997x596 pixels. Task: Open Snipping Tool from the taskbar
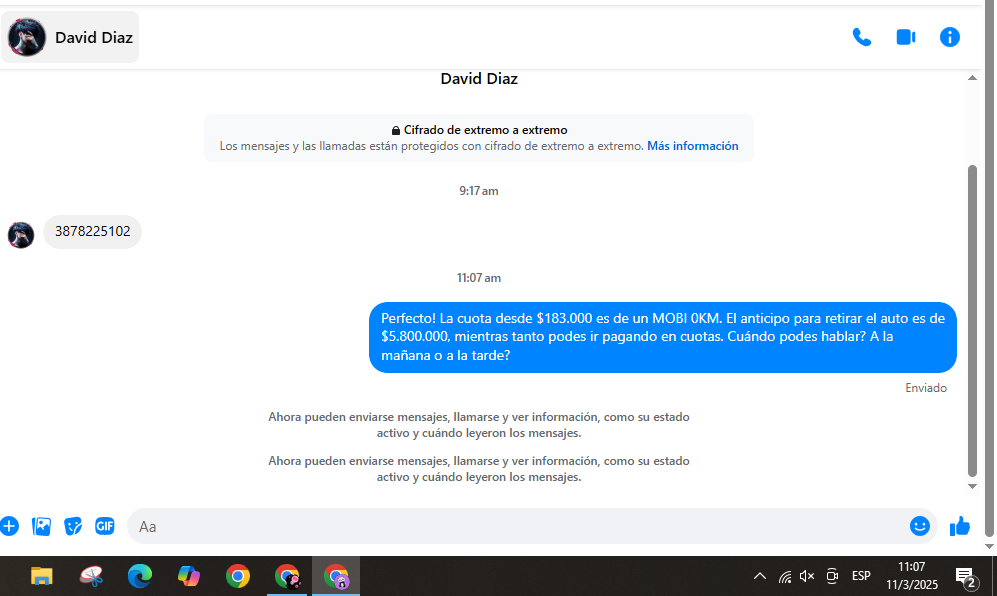click(91, 576)
